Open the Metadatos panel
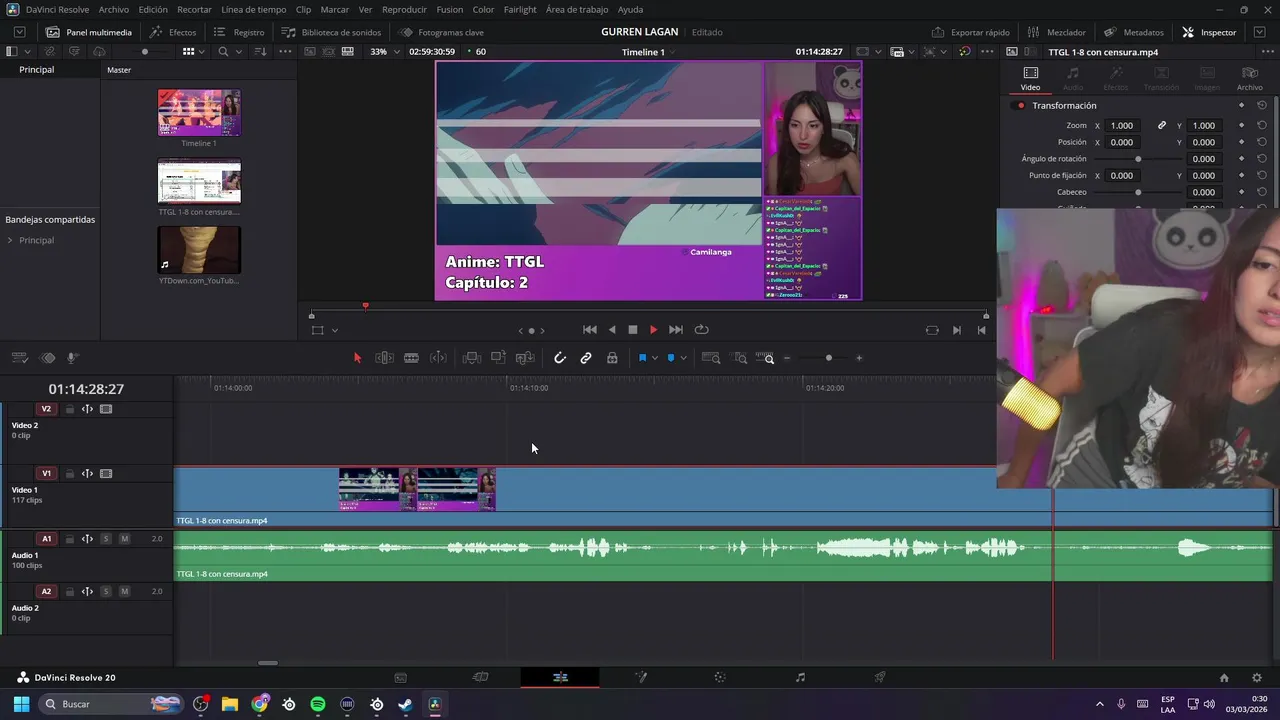 tap(1133, 32)
